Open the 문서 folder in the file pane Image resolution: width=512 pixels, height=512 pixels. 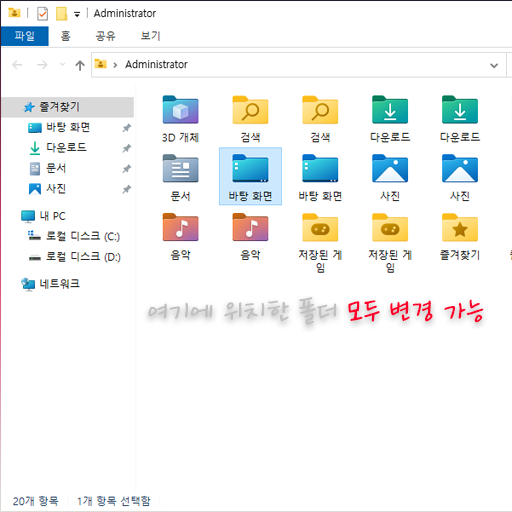point(180,178)
